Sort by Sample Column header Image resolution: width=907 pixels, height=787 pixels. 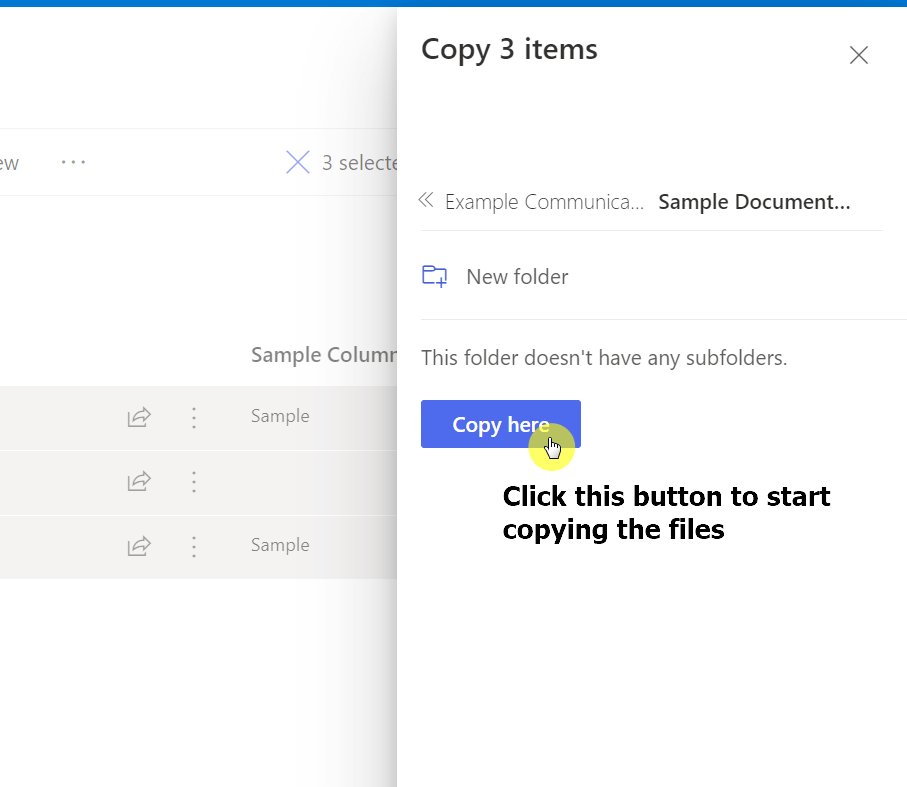tap(324, 354)
